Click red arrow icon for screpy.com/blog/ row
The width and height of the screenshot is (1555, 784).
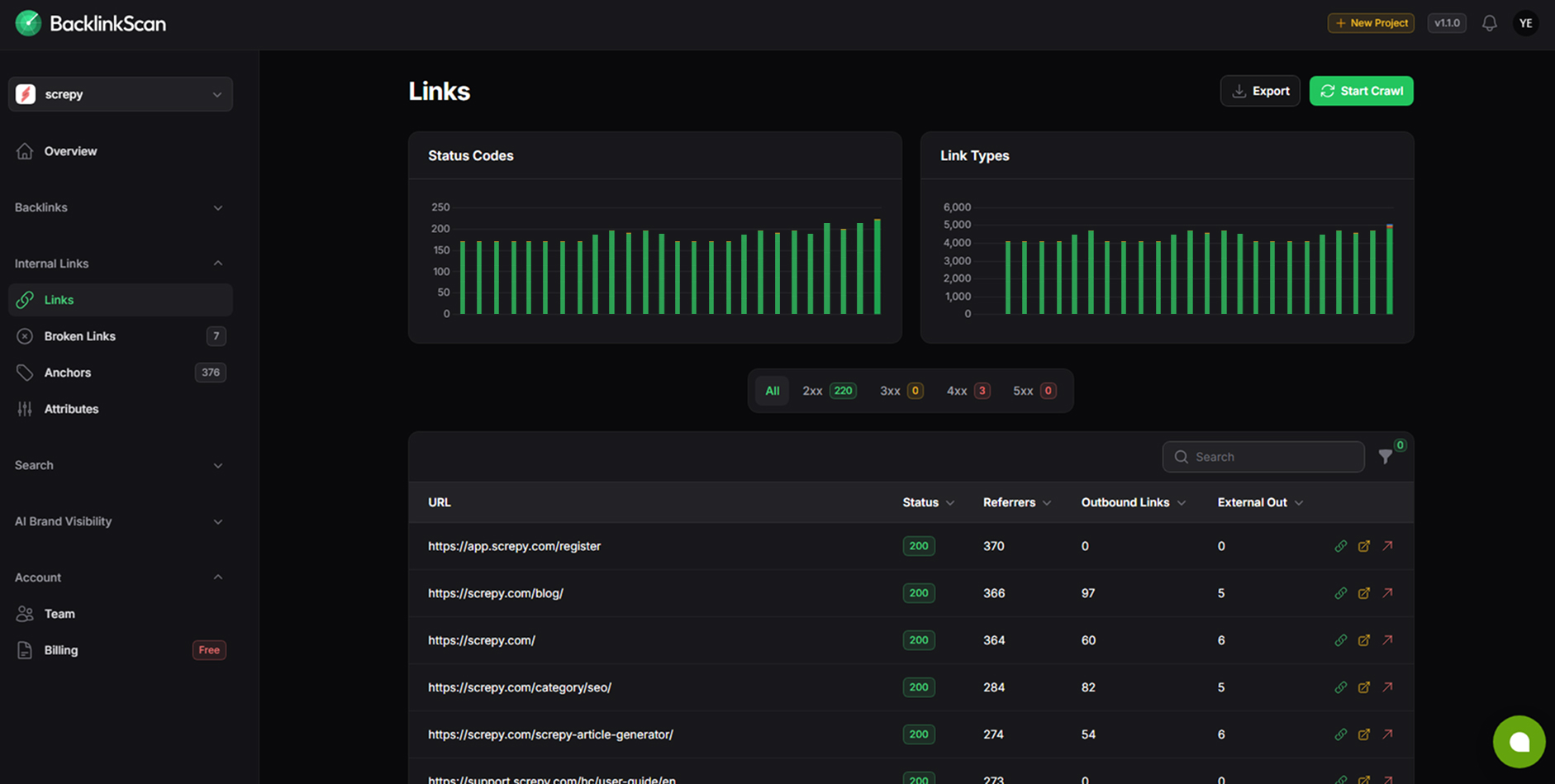pos(1388,593)
